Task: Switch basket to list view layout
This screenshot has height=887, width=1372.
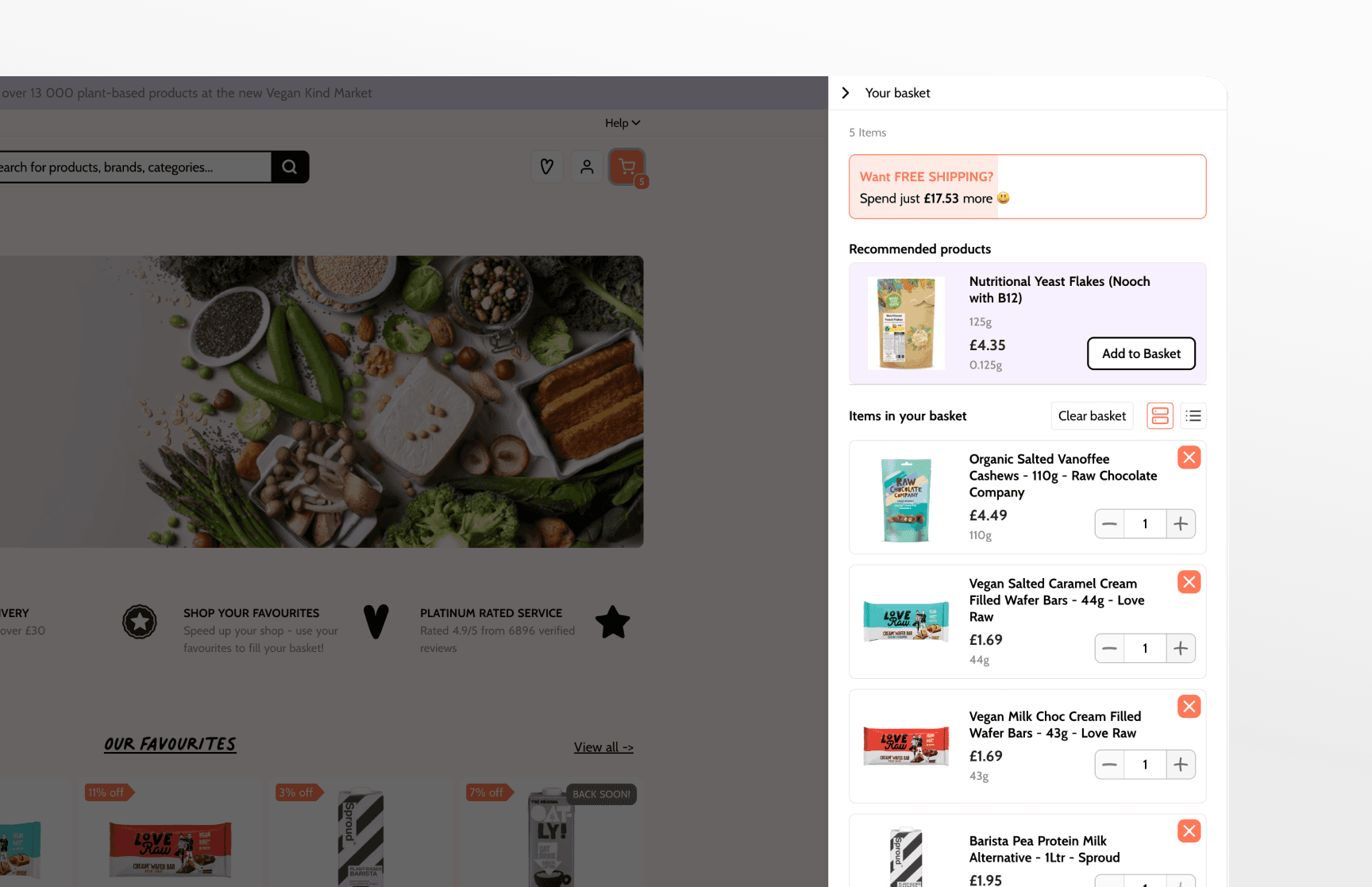Action: click(1193, 416)
